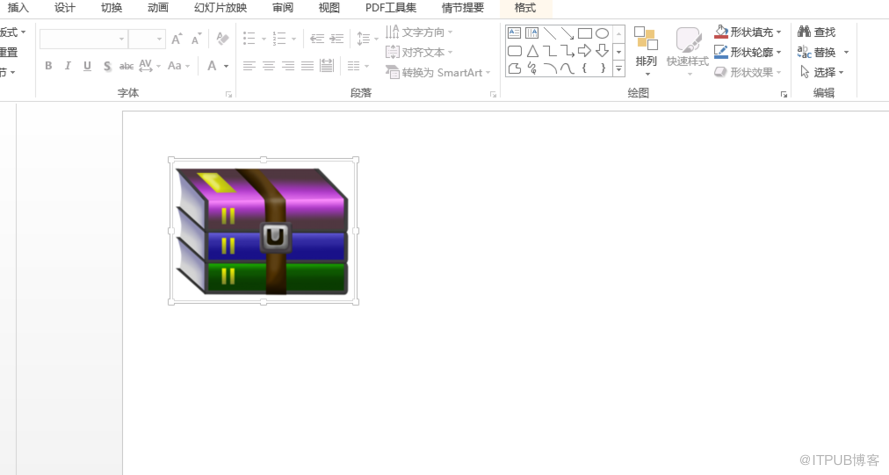
Task: Open the font size combo box
Action: [147, 39]
